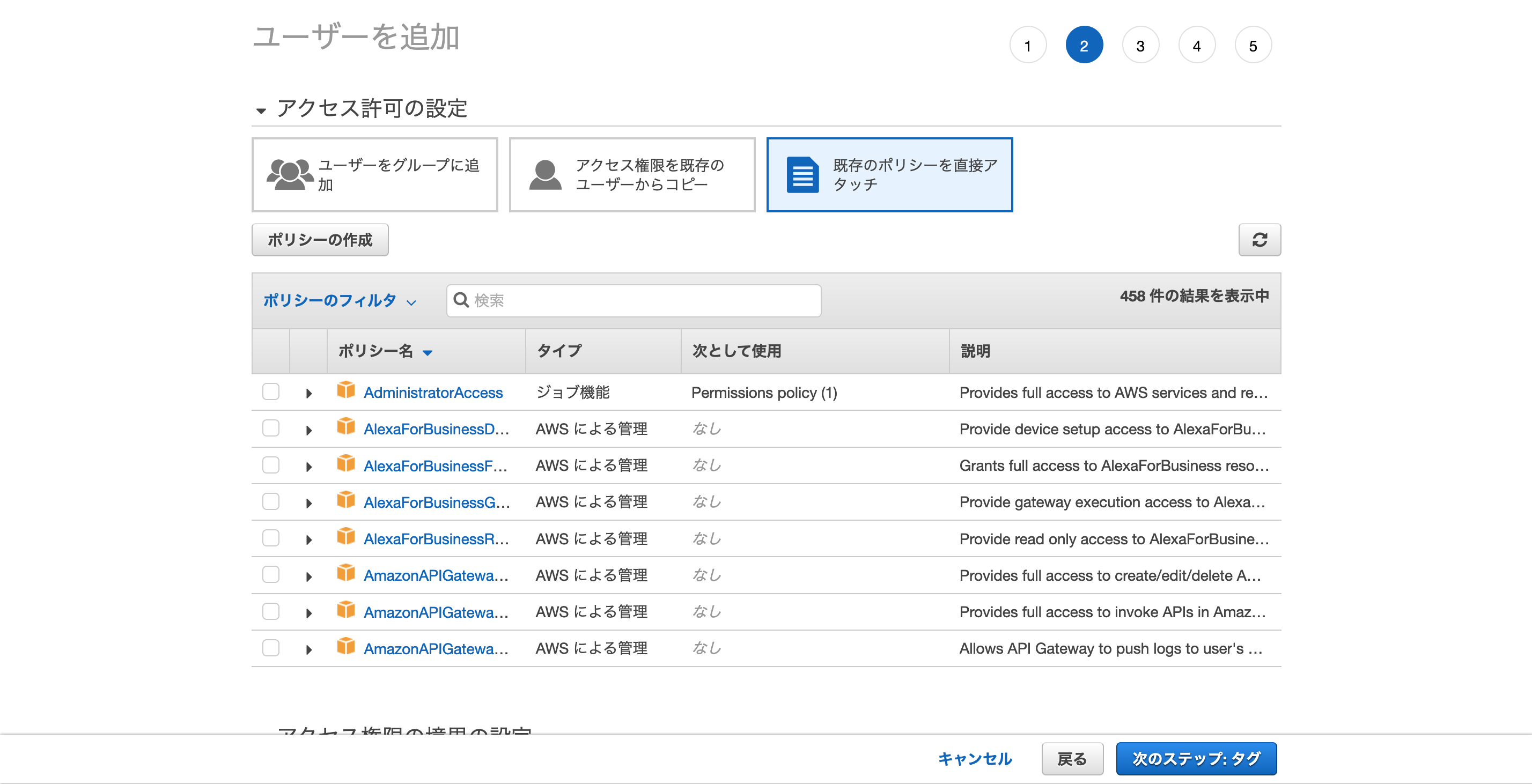The image size is (1532, 784).
Task: Click the ポリシーの作成 button
Action: pyautogui.click(x=319, y=240)
